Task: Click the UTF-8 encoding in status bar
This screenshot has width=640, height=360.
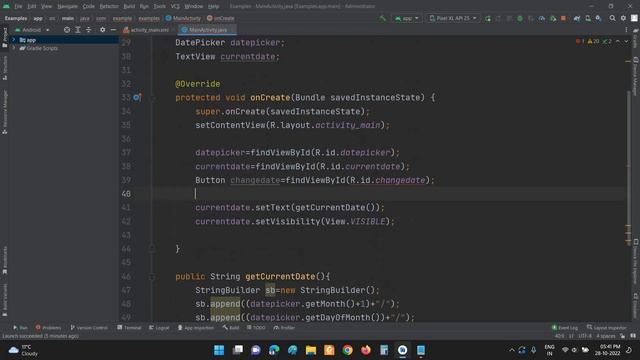Action: pos(585,336)
